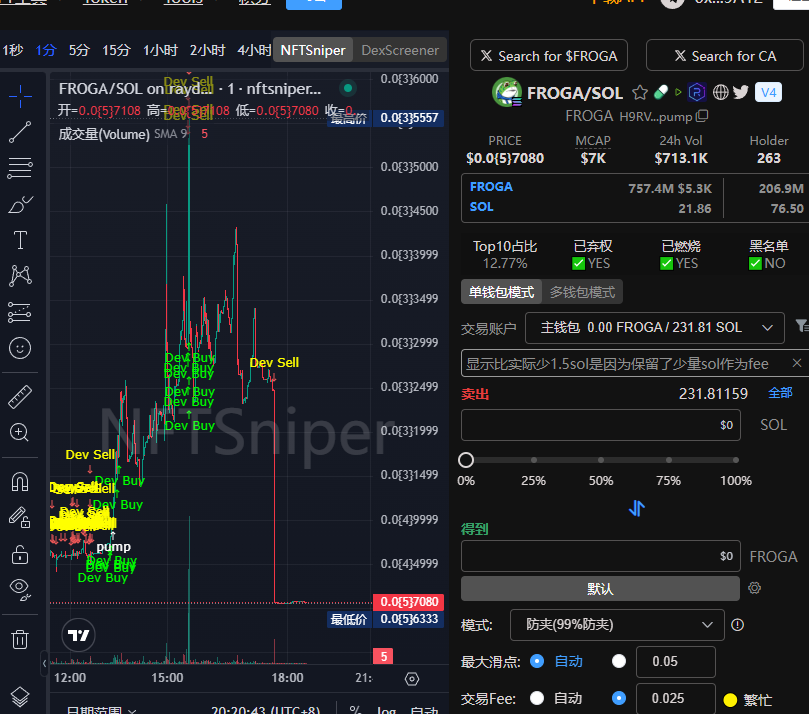Screen dimensions: 809x714
Task: Select the trend line drawing tool
Action: [x=20, y=132]
